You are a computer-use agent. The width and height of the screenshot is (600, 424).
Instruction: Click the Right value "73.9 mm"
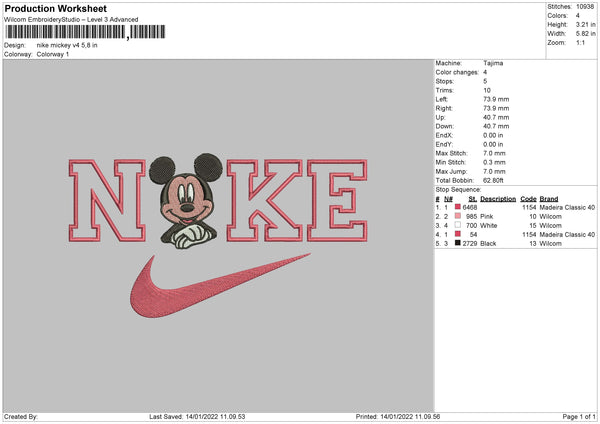496,108
